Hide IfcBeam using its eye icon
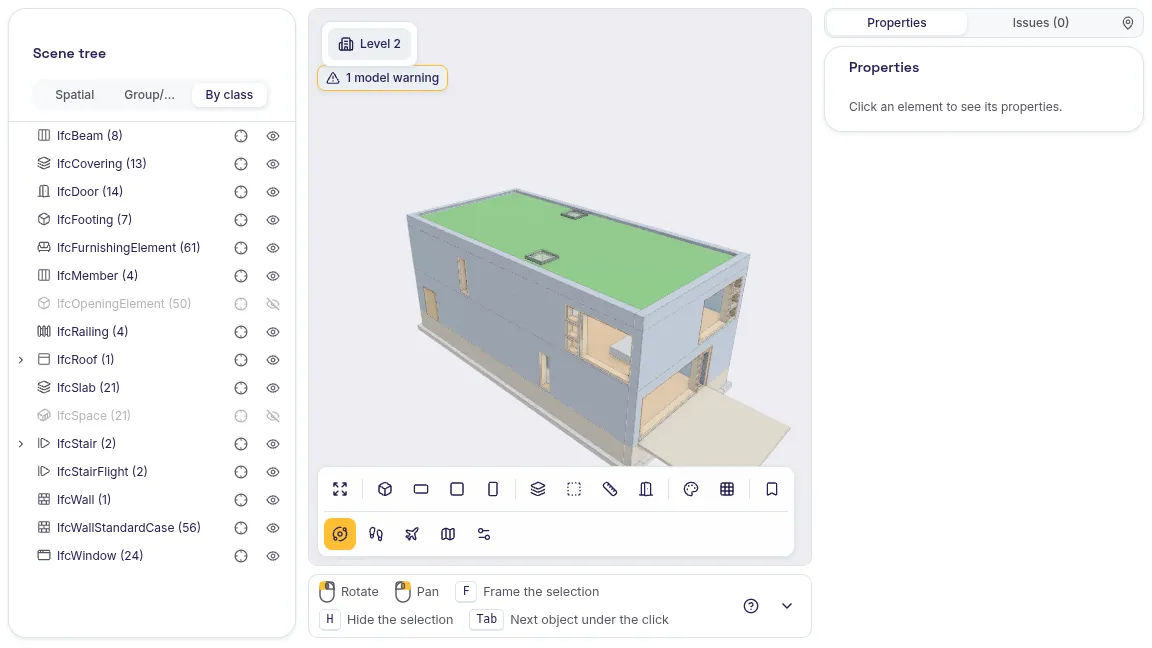Screen dimensions: 1152x648 (x=273, y=136)
